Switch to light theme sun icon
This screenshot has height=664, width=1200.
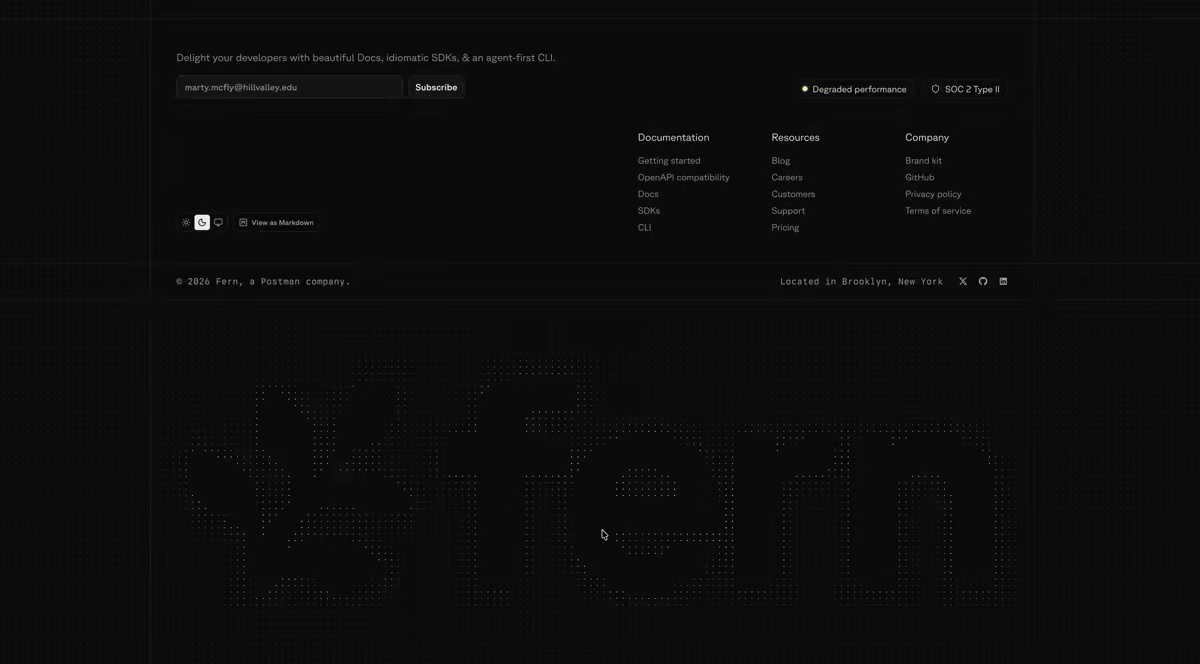(x=186, y=223)
